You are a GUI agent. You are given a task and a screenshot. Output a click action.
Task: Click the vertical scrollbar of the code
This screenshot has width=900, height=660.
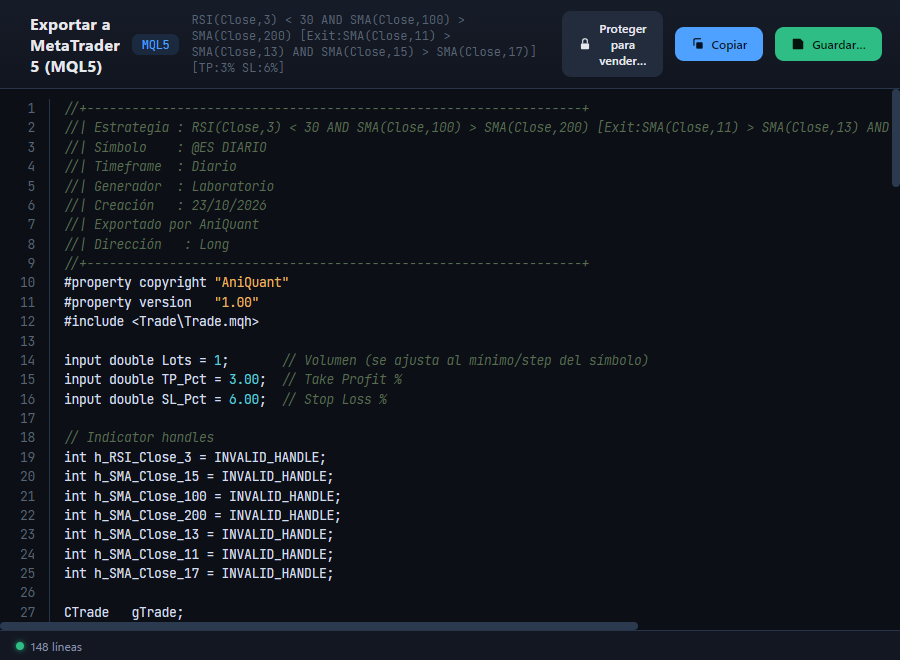tap(895, 138)
